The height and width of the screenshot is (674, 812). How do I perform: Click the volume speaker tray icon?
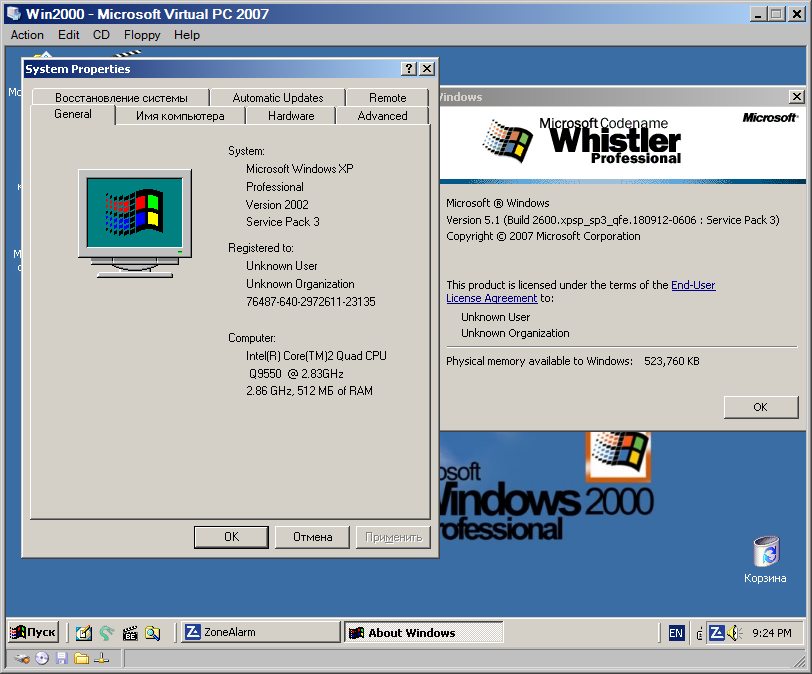pos(734,633)
